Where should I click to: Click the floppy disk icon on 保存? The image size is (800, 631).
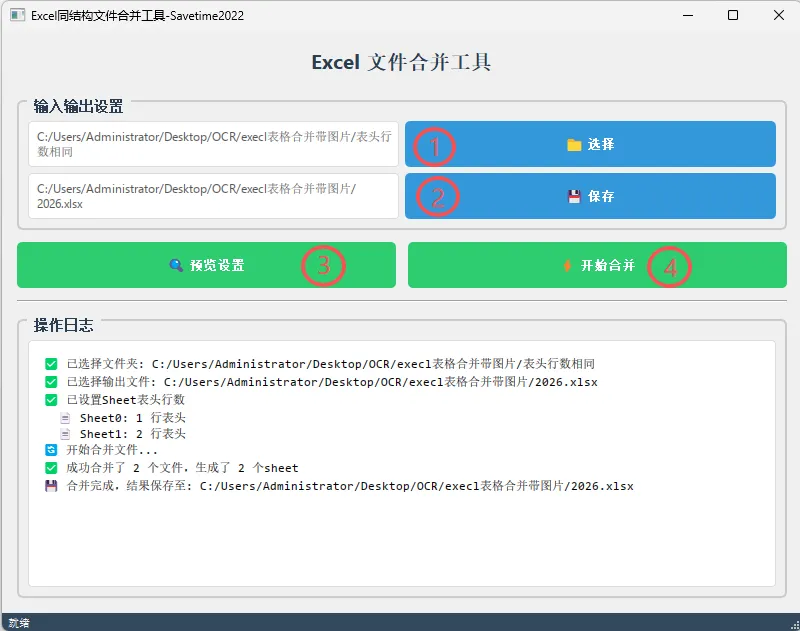tap(574, 196)
